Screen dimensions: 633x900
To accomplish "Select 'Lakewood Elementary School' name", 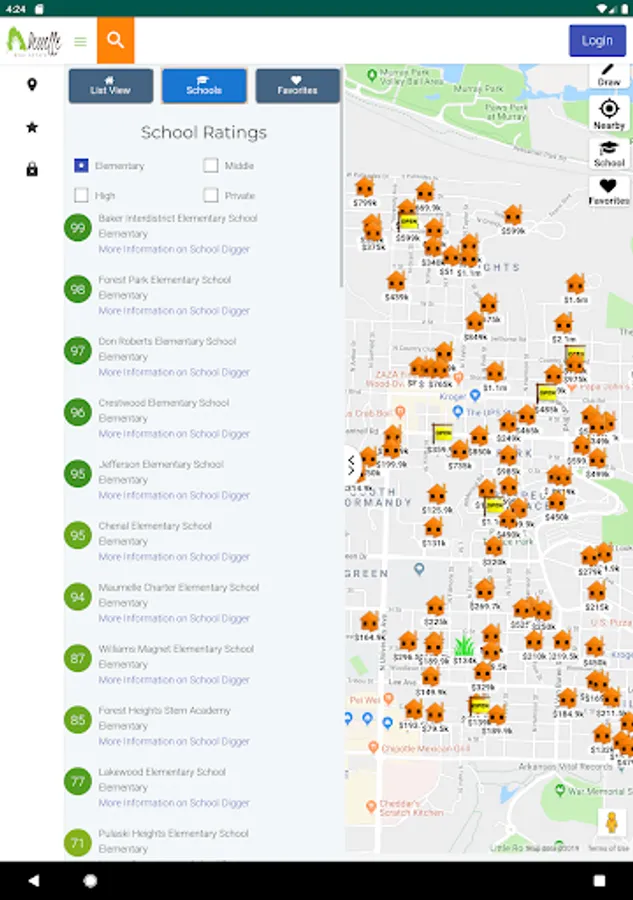I will pyautogui.click(x=162, y=772).
